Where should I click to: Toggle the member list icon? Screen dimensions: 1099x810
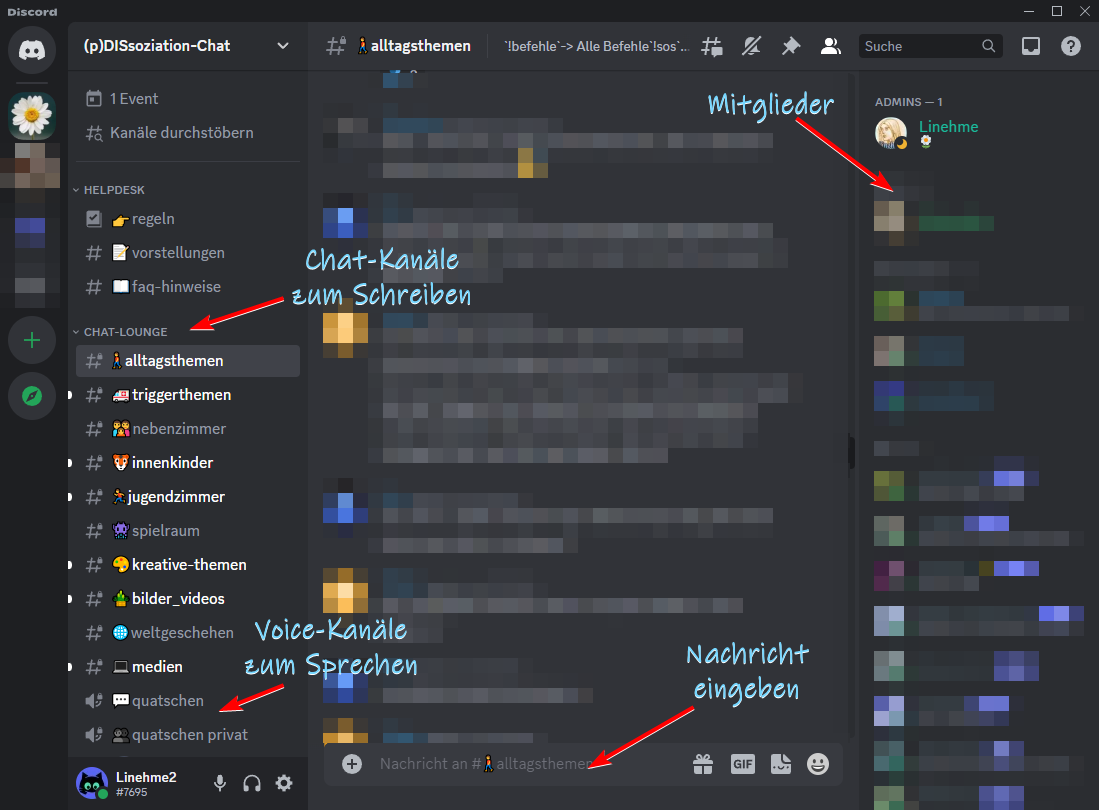831,46
